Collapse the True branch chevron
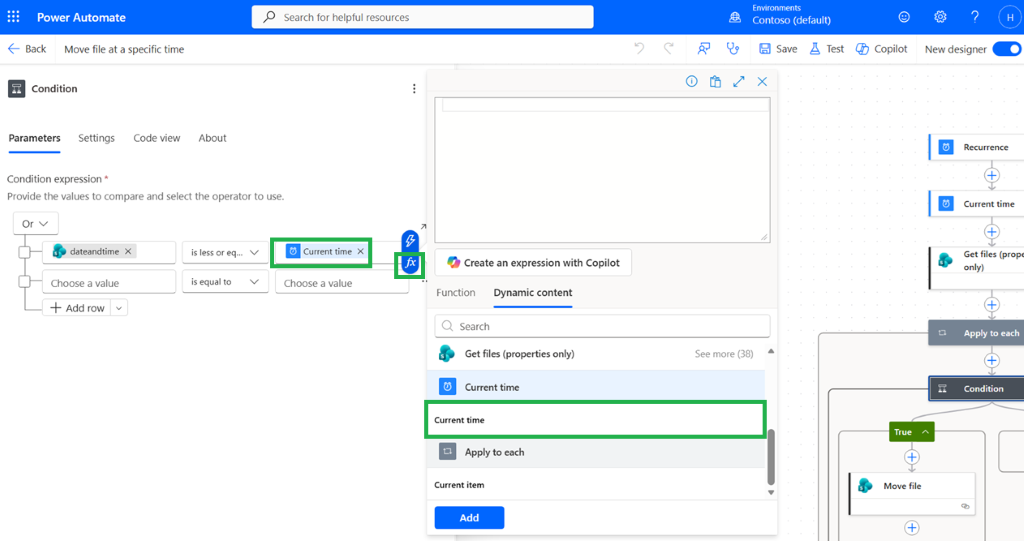The width and height of the screenshot is (1024, 541). click(x=925, y=432)
